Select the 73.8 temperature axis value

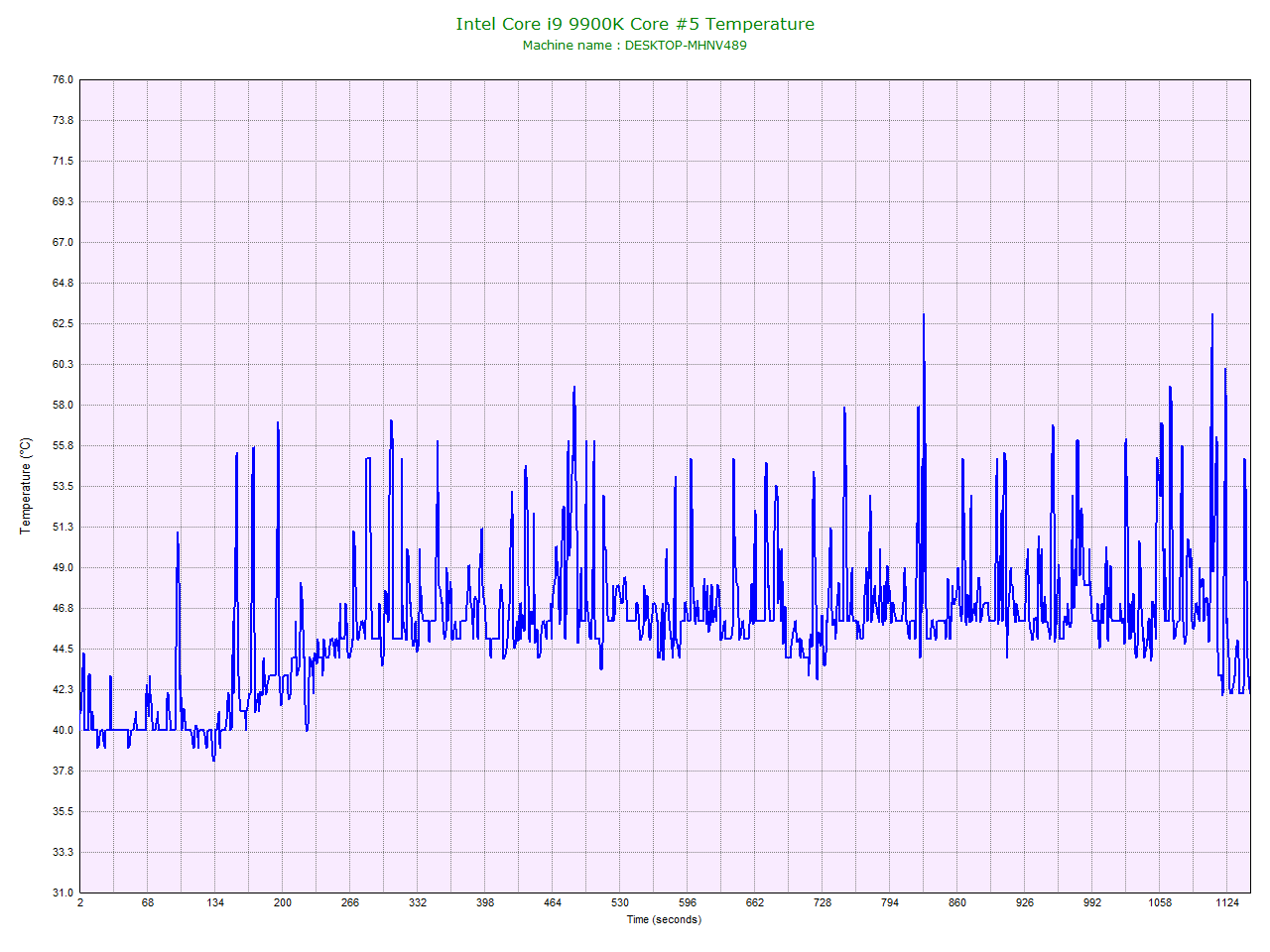[x=63, y=120]
